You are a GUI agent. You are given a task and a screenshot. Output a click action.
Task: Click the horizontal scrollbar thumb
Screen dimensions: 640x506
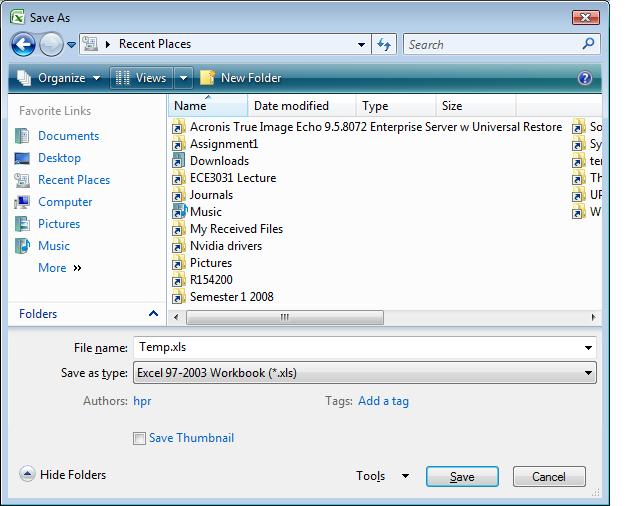(284, 317)
